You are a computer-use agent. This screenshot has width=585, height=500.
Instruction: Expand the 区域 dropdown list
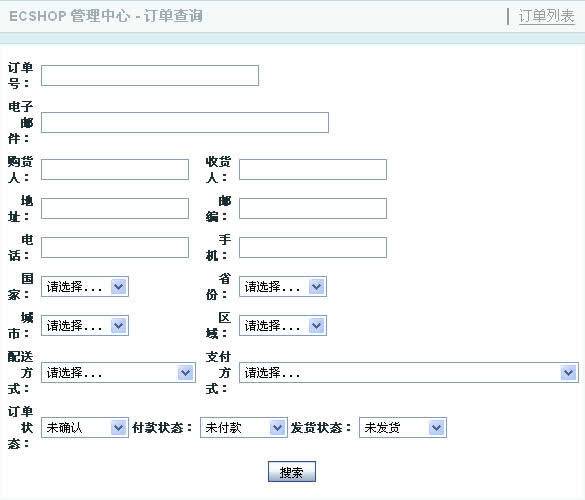coord(283,325)
